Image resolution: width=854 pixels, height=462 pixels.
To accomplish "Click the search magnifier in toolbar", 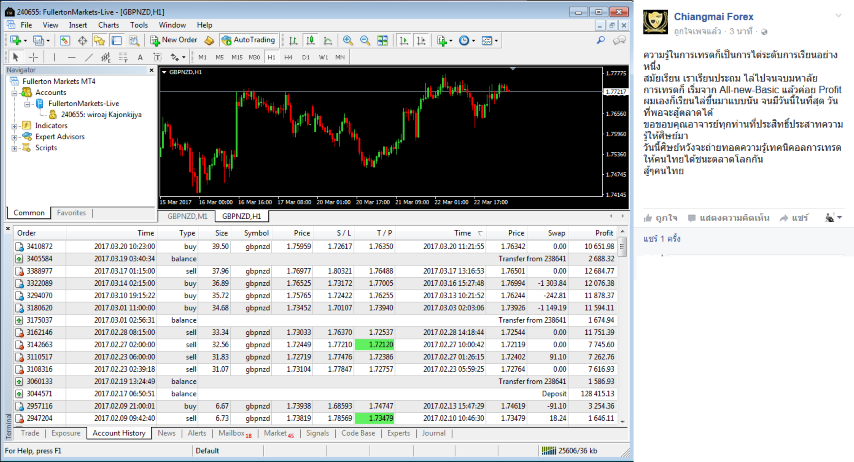I will coord(601,40).
